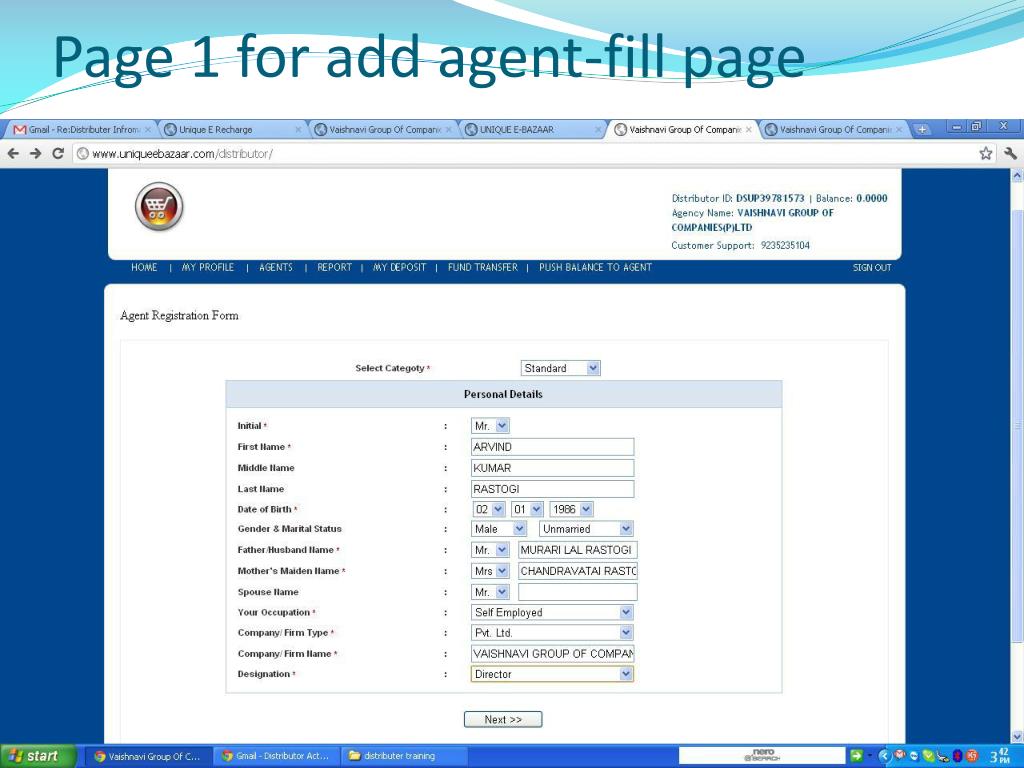The image size is (1024, 768).
Task: Open the REPORT menu item
Action: (x=334, y=267)
